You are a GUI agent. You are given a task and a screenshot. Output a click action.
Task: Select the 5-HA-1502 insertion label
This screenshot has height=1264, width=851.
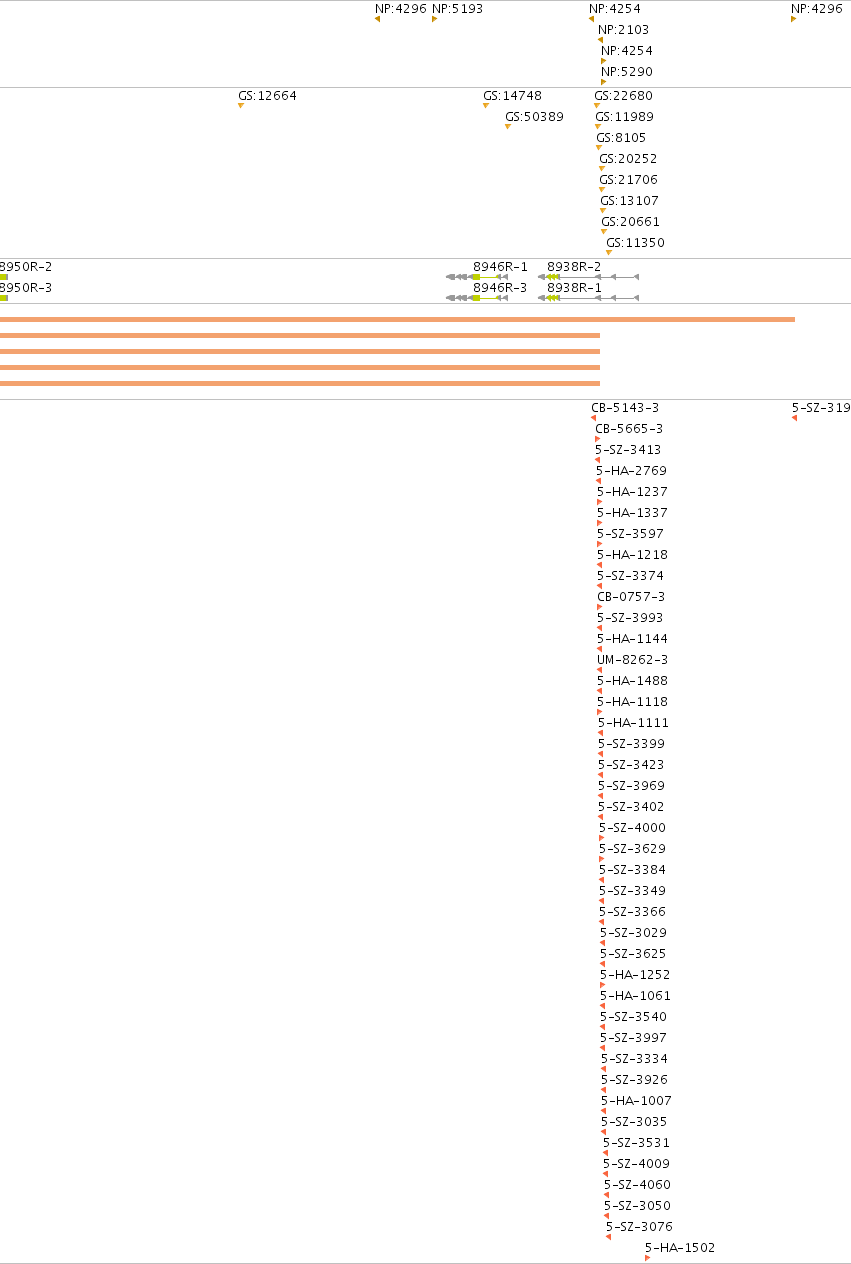680,1248
